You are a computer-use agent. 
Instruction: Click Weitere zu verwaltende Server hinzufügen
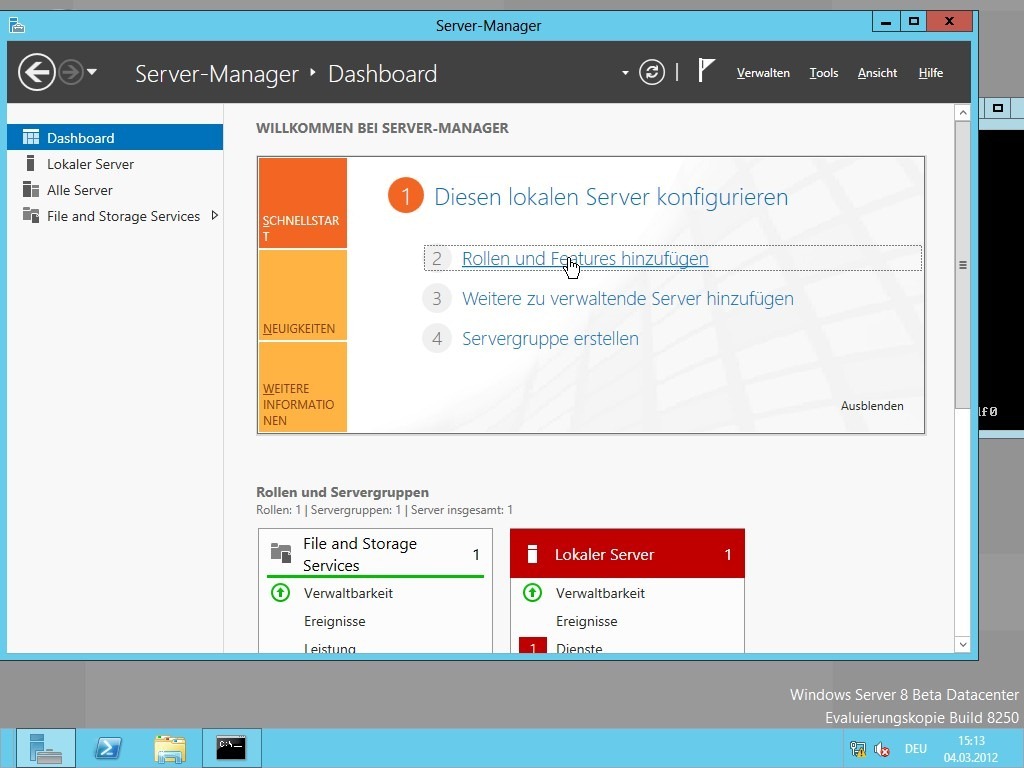(628, 298)
